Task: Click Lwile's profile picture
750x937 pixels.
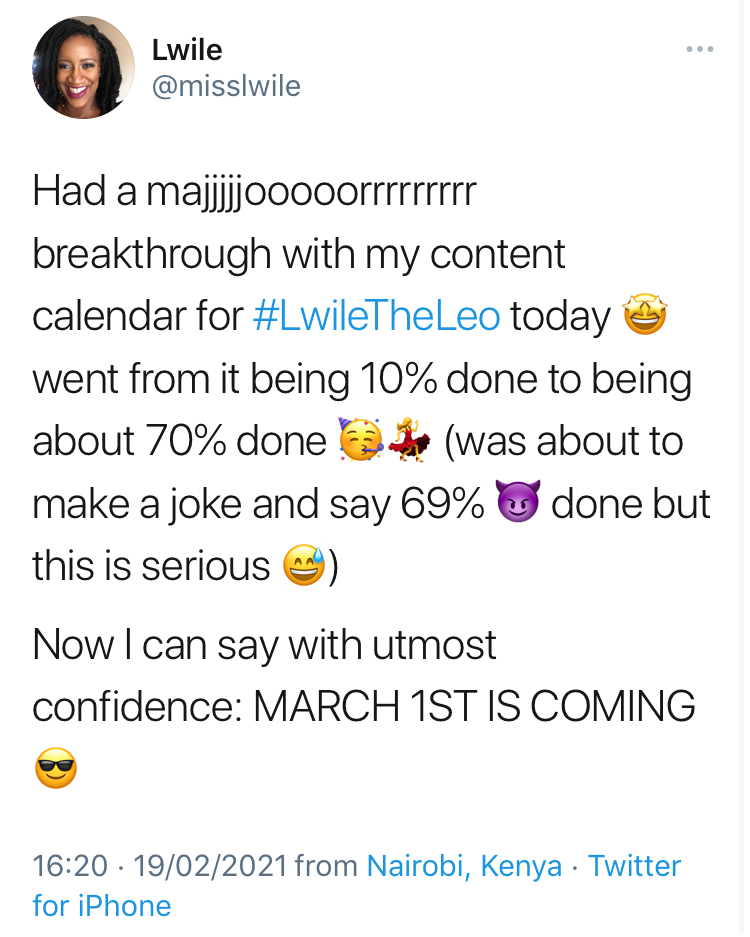Action: (x=84, y=69)
